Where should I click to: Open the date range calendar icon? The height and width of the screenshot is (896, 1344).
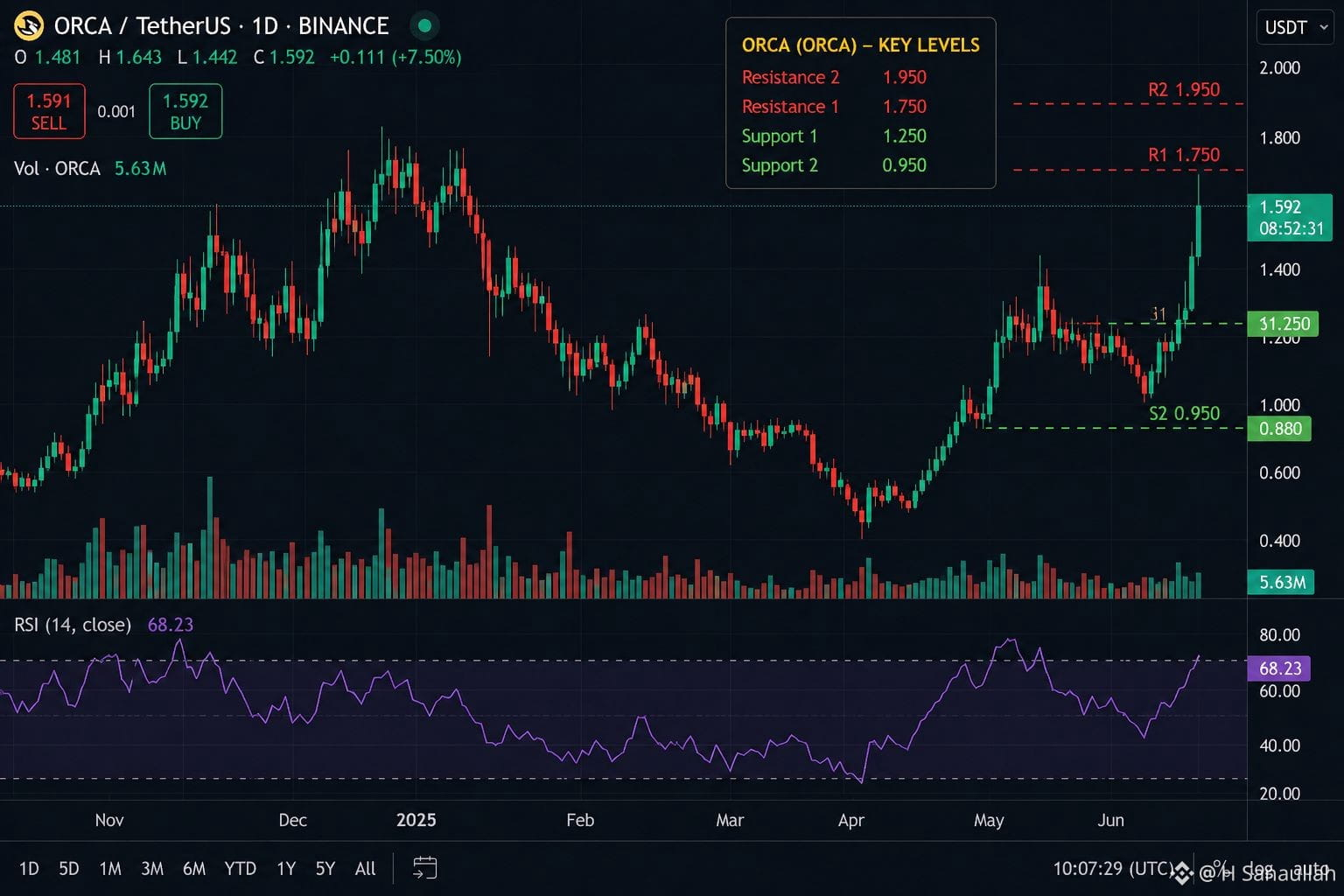424,868
